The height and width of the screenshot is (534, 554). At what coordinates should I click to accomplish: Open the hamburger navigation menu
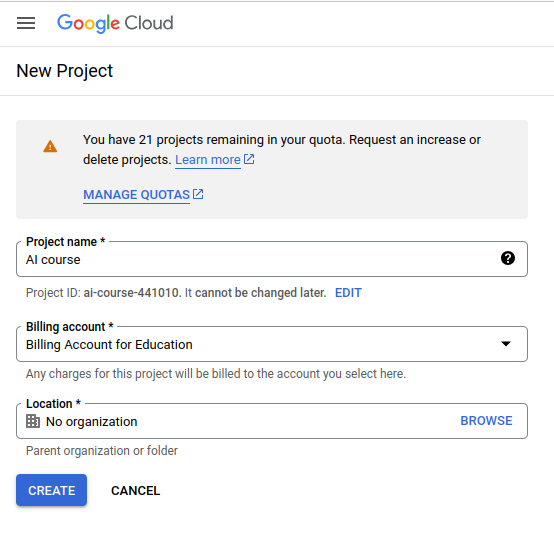pos(26,23)
